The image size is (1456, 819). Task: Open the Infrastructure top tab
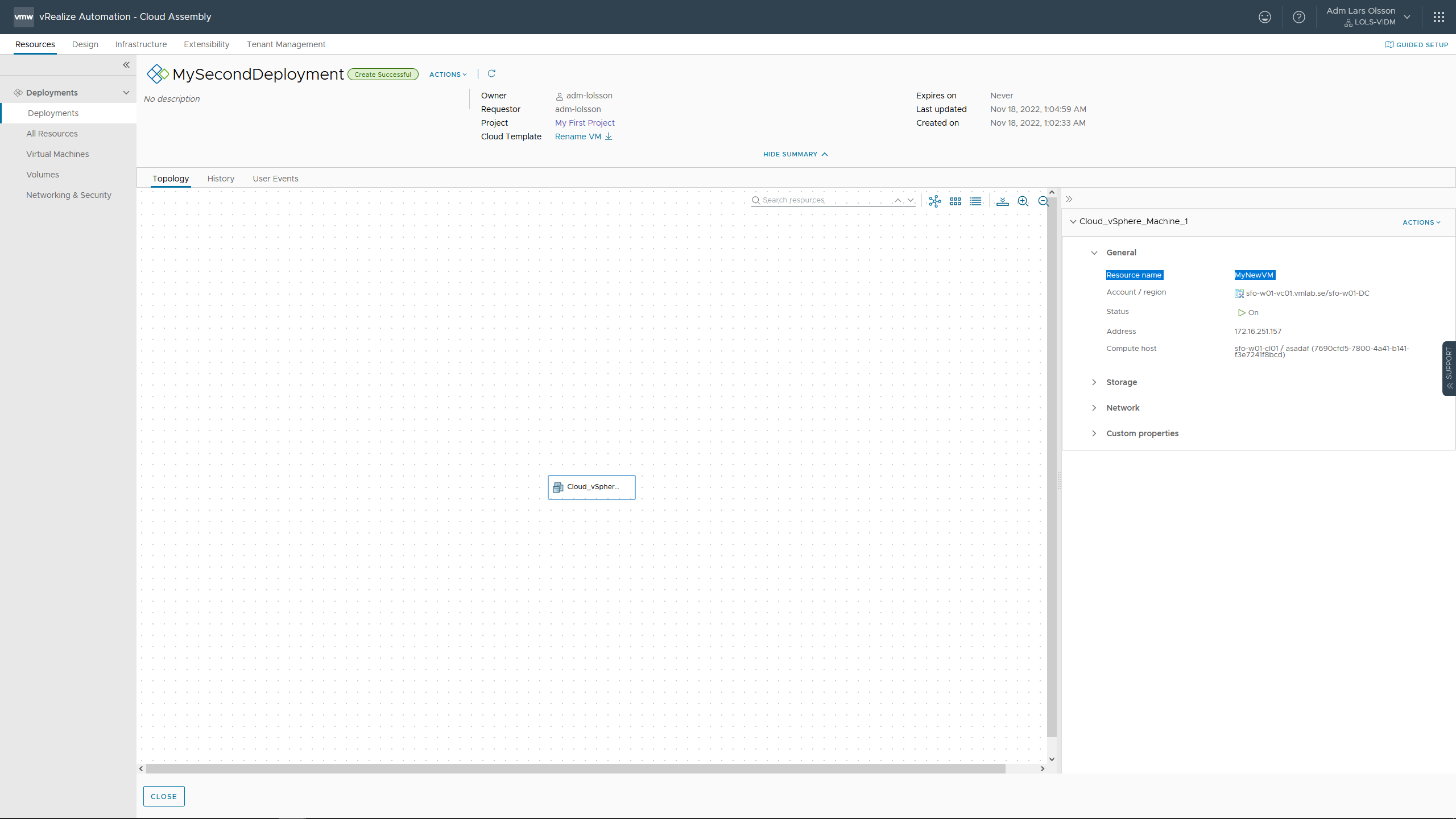coord(141,44)
